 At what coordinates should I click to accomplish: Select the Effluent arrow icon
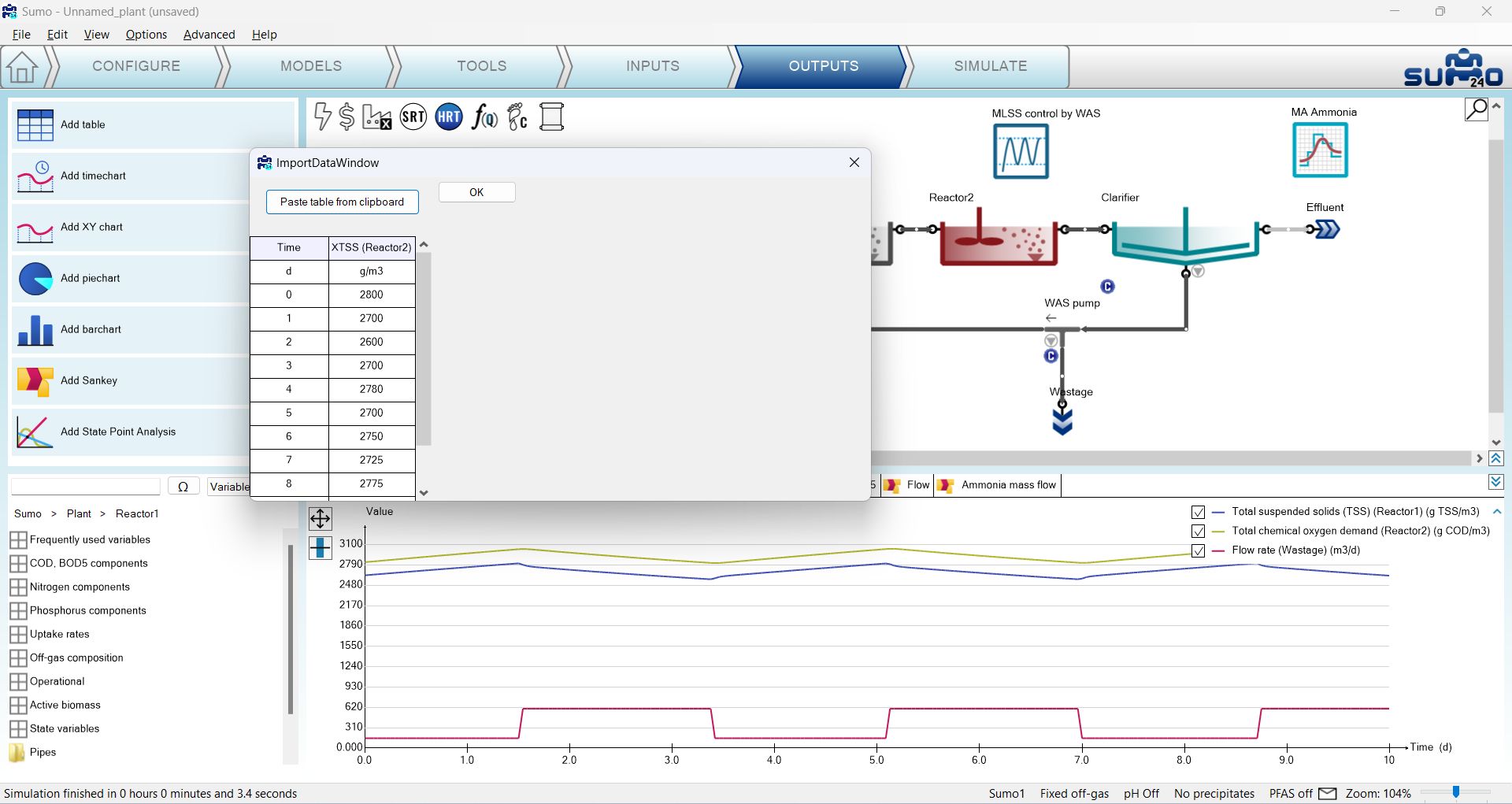[x=1328, y=229]
